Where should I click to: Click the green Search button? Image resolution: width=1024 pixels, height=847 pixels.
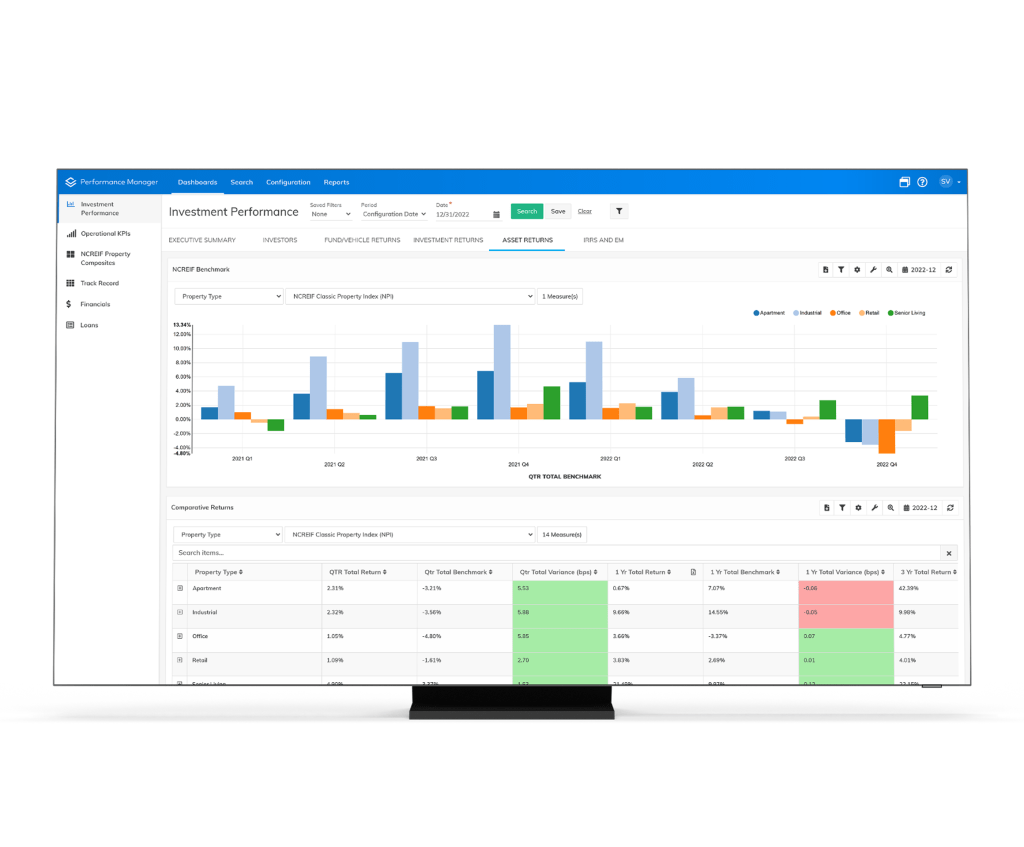[x=527, y=211]
